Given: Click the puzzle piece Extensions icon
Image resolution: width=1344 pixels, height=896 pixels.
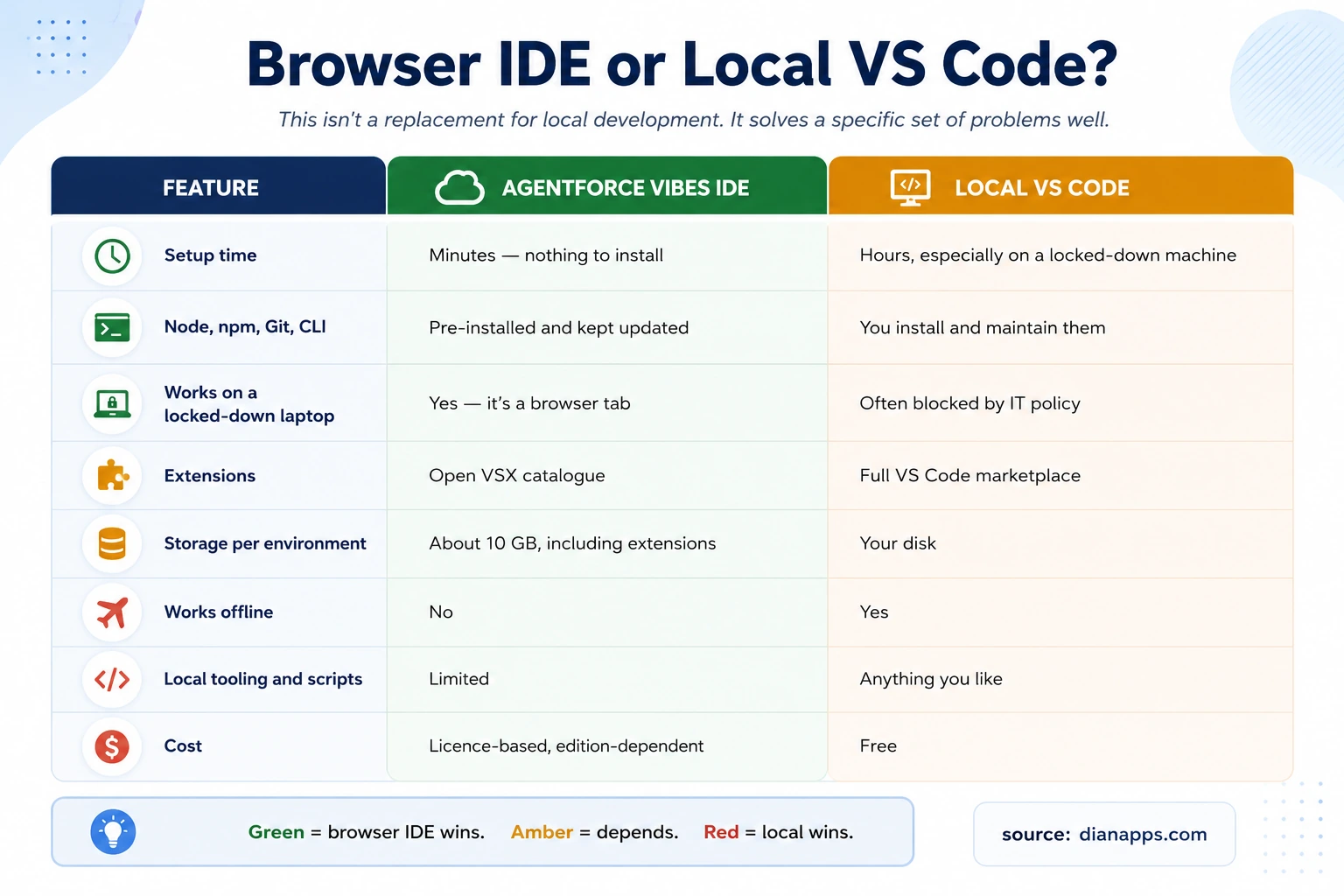Looking at the screenshot, I should click(x=113, y=475).
